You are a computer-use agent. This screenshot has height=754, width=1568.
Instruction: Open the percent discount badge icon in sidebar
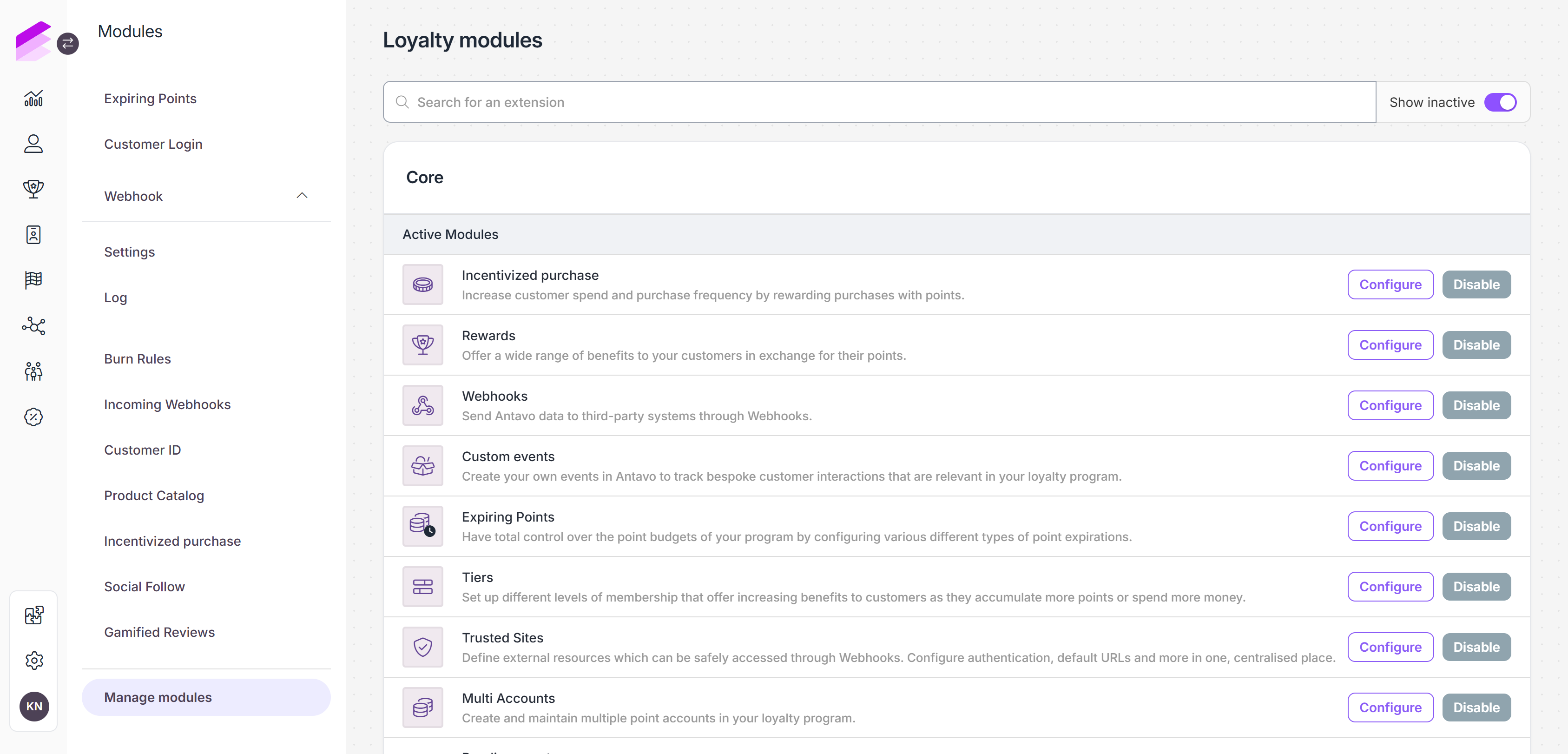point(33,417)
